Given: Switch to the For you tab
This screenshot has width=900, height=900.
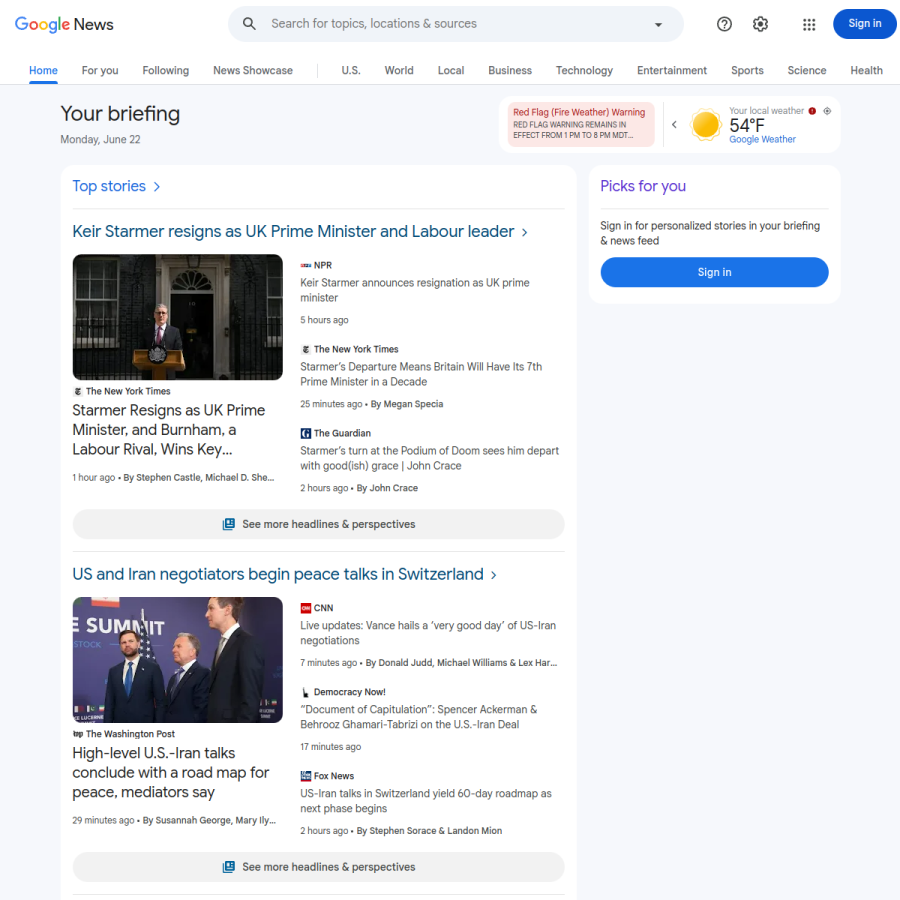Looking at the screenshot, I should [100, 71].
